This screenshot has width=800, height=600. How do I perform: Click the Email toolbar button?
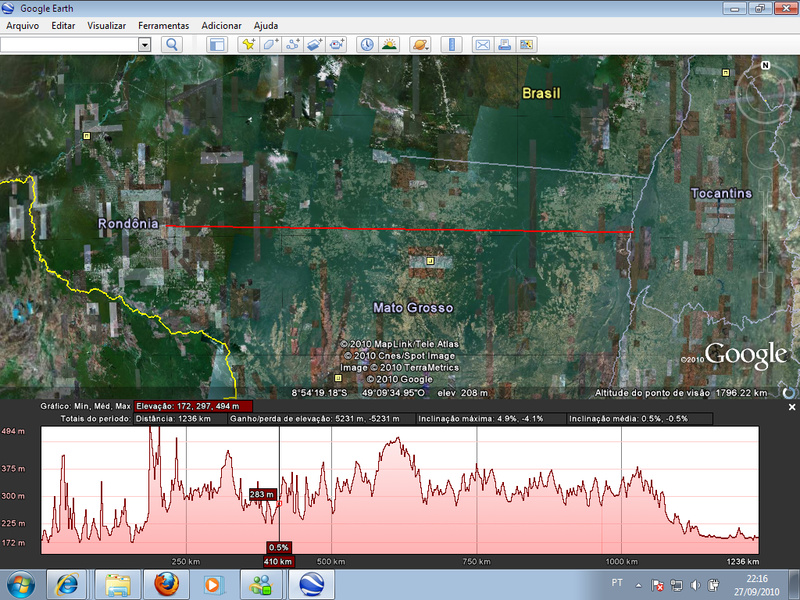(482, 44)
